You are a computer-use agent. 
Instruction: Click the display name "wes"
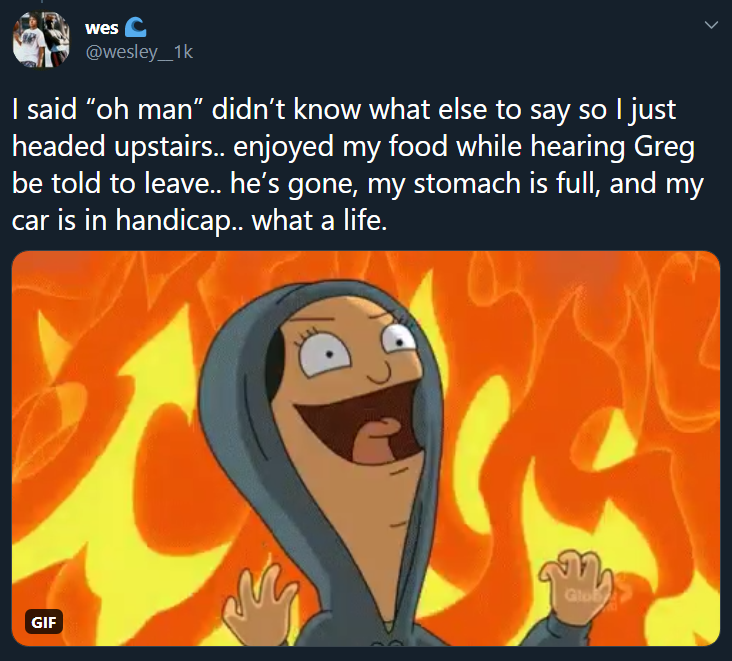point(102,28)
